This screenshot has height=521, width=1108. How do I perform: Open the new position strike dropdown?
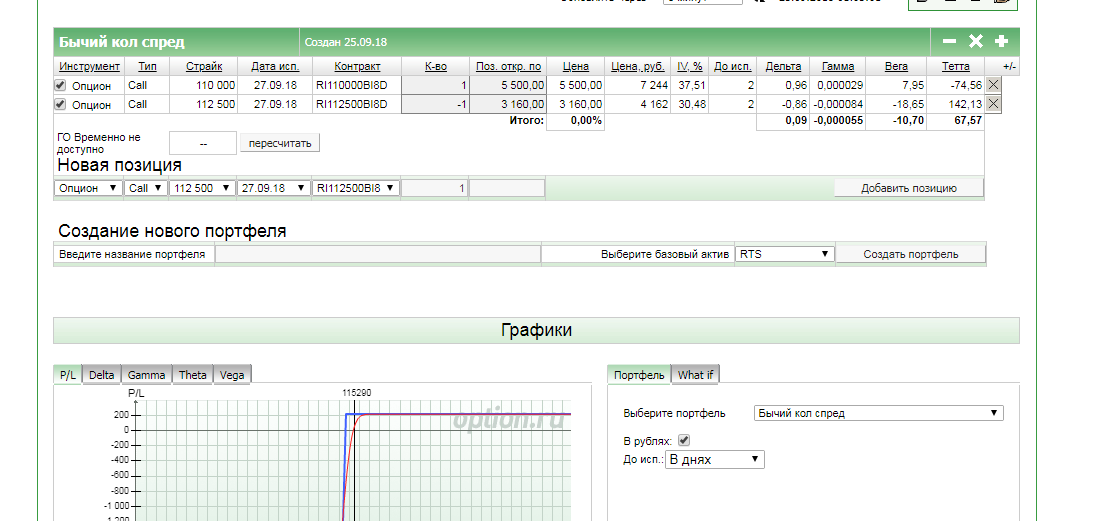[x=202, y=188]
